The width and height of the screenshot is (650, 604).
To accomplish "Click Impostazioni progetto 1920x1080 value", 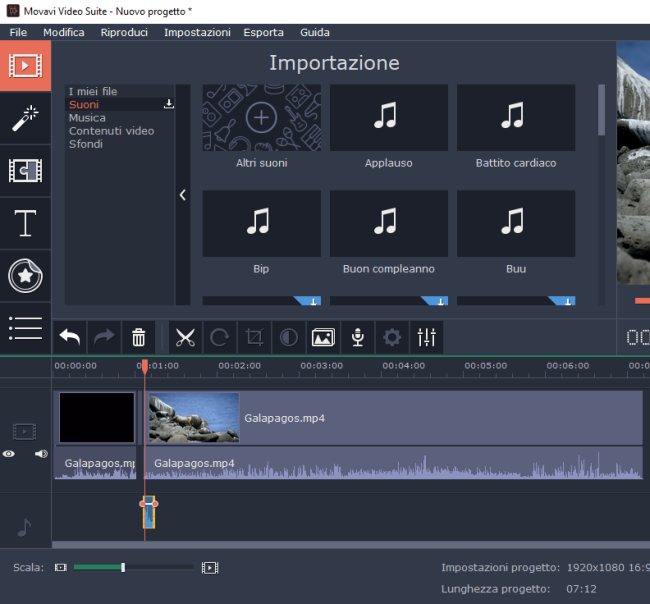I will pyautogui.click(x=608, y=568).
